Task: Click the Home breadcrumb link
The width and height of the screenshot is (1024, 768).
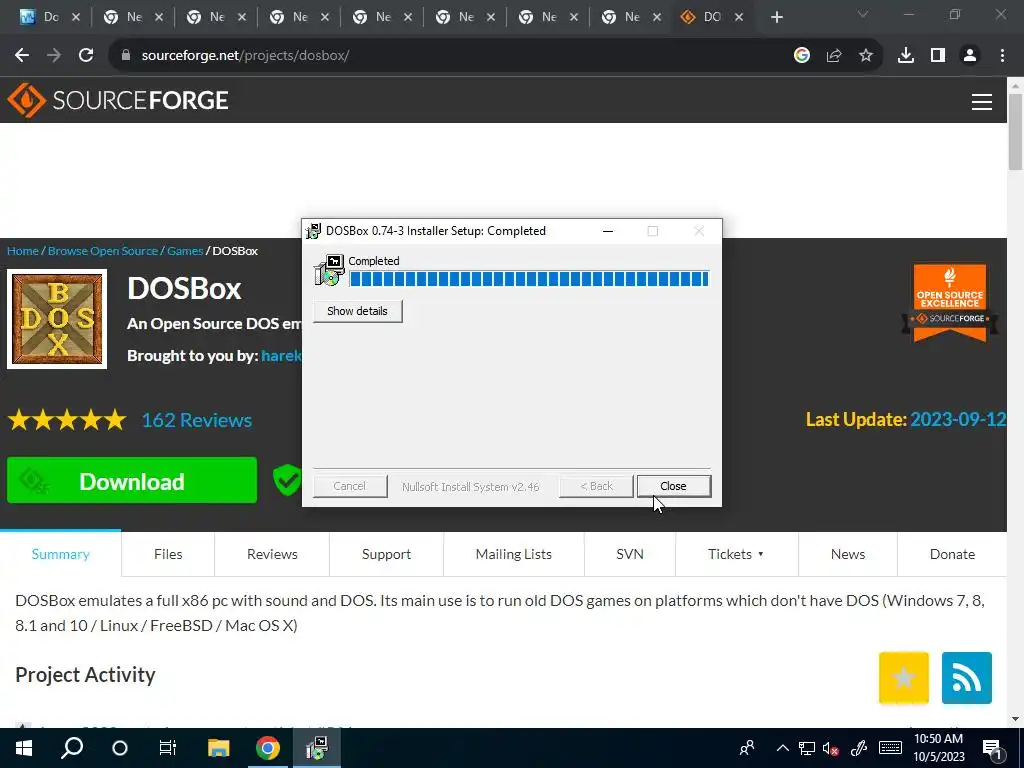Action: click(23, 251)
